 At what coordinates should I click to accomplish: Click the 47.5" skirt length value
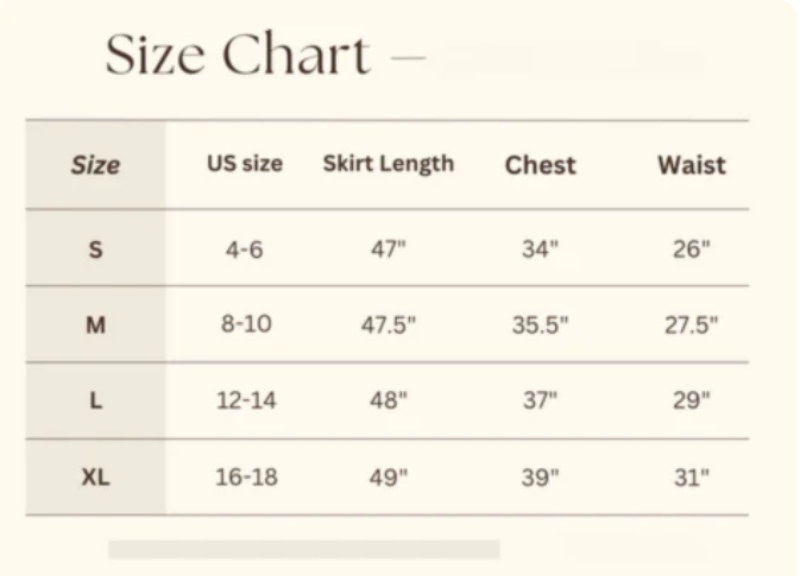pyautogui.click(x=388, y=325)
